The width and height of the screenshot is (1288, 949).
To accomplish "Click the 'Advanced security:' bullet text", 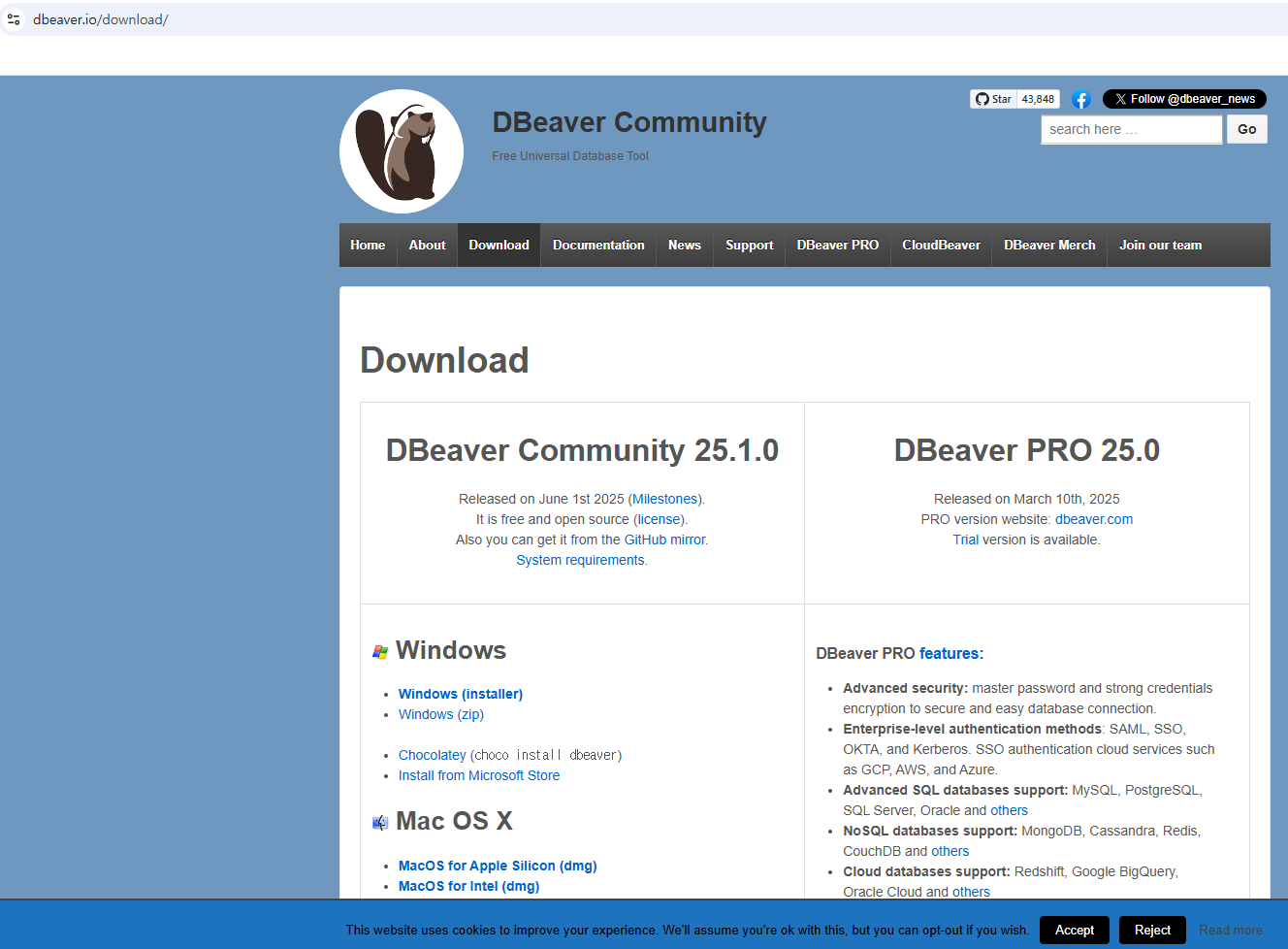I will (906, 688).
